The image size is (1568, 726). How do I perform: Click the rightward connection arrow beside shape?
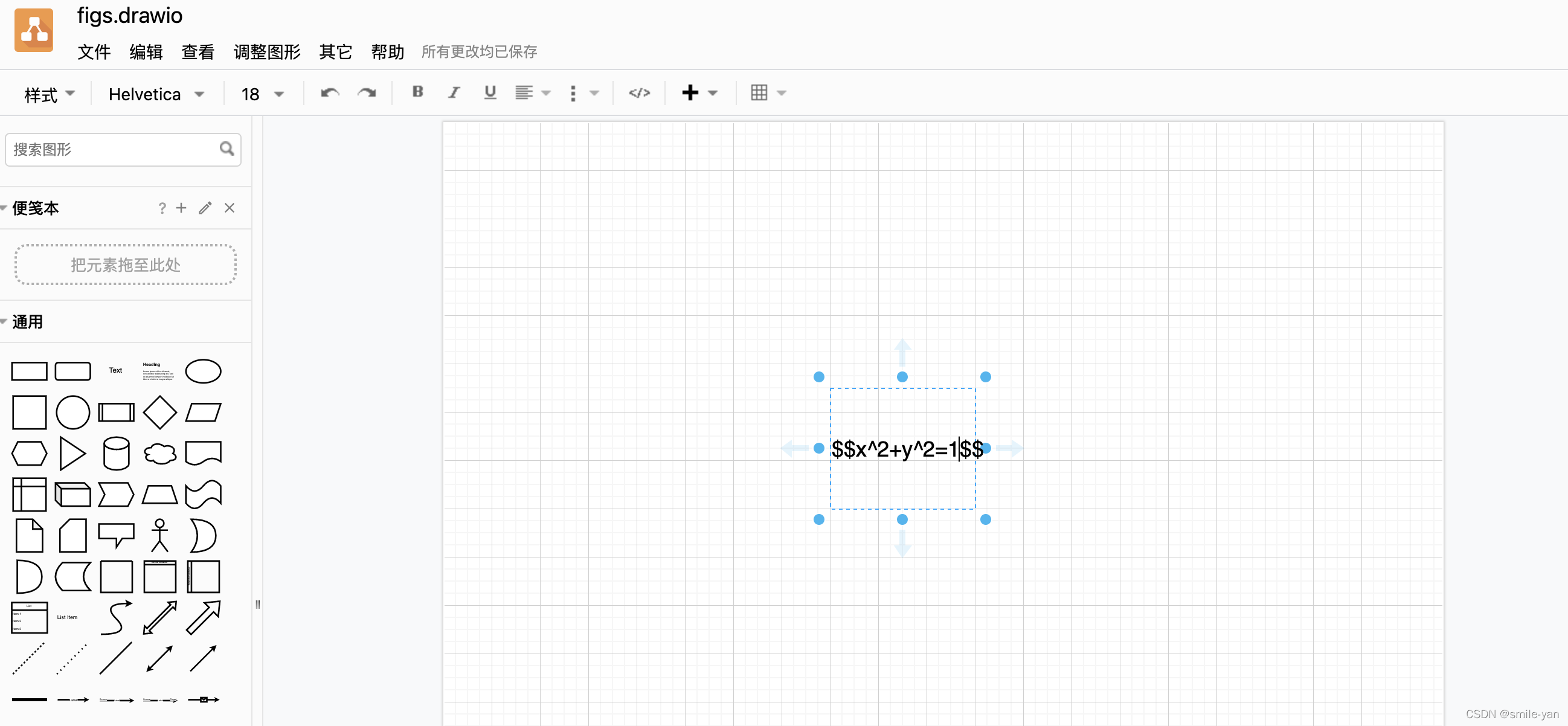pyautogui.click(x=1010, y=449)
